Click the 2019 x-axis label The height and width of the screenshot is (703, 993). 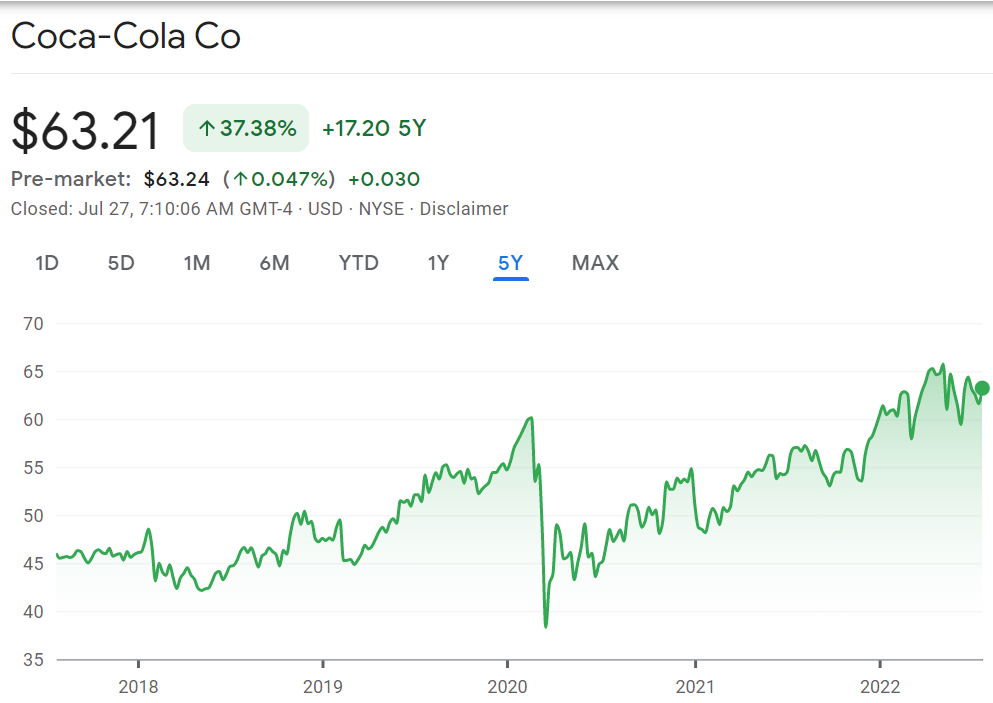click(x=322, y=687)
